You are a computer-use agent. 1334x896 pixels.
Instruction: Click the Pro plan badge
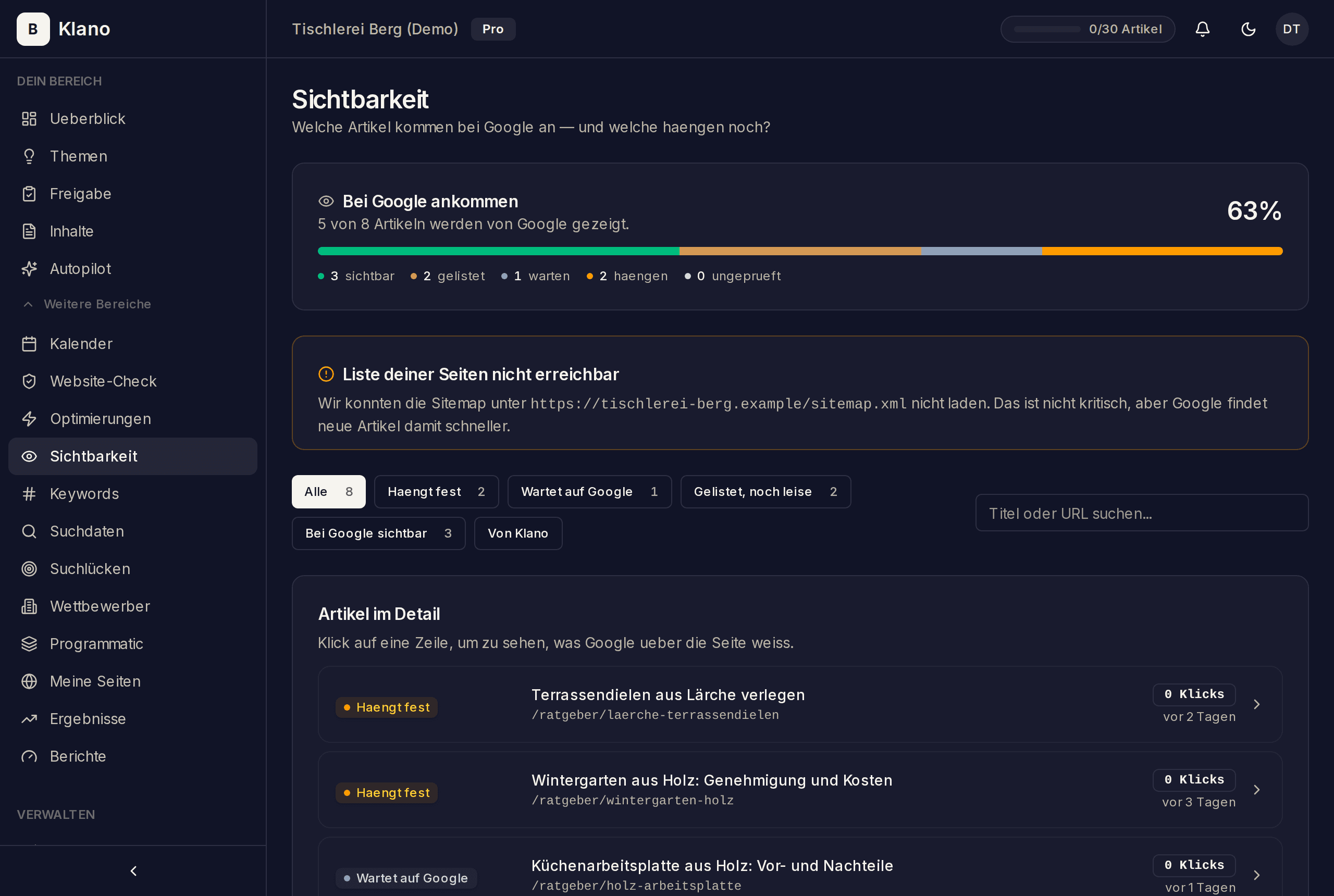tap(492, 29)
